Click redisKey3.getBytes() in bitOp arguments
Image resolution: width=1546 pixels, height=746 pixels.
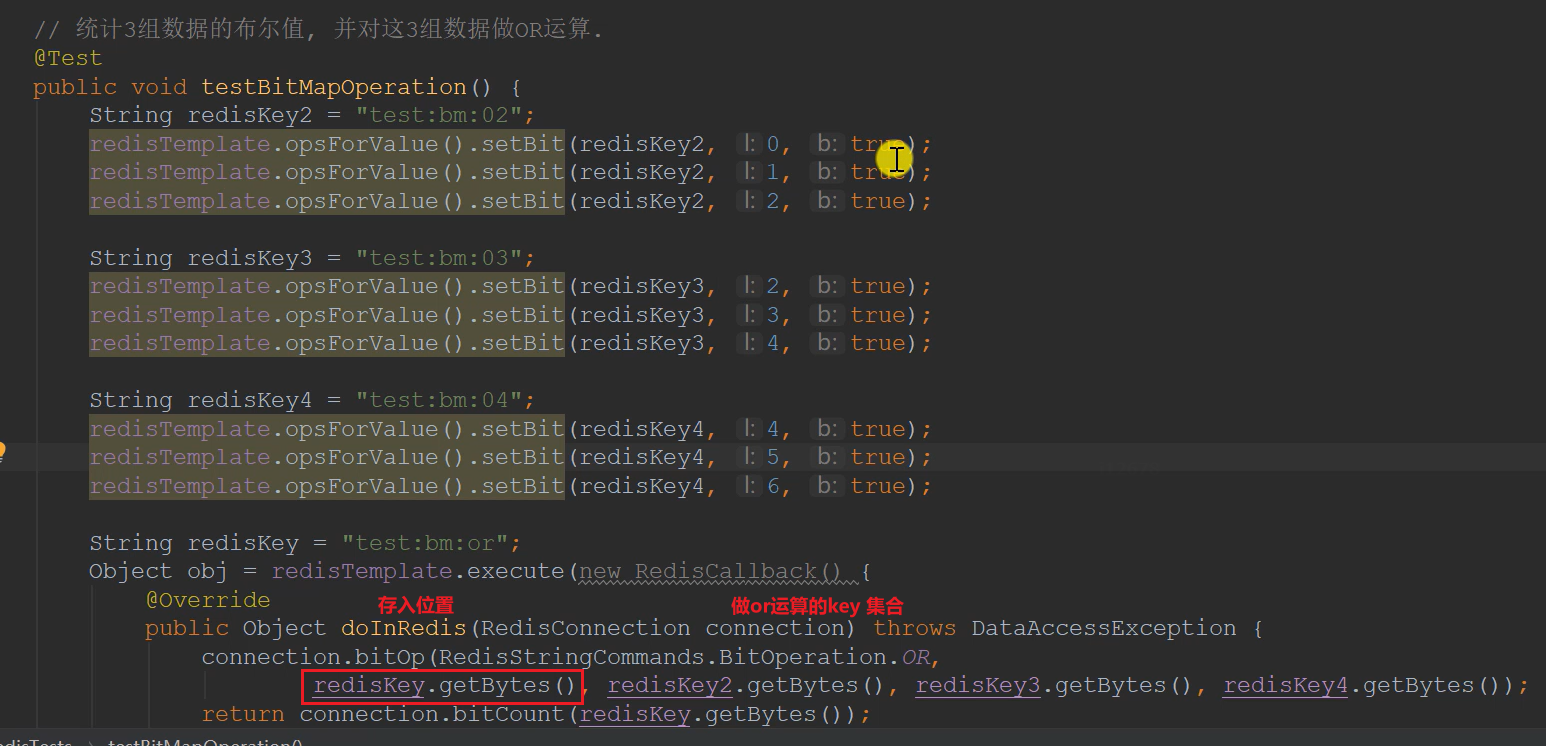[1055, 686]
